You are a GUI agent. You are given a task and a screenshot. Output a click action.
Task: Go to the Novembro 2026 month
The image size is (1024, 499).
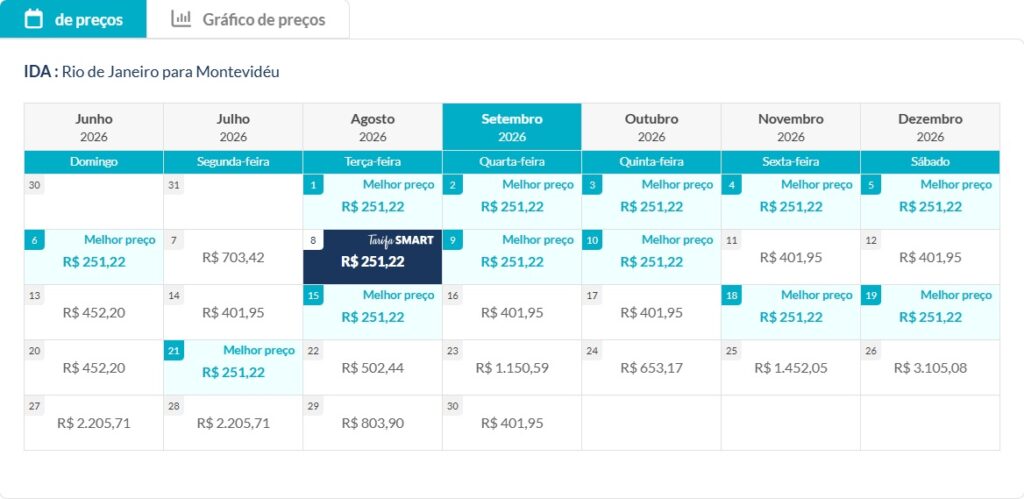(x=790, y=127)
